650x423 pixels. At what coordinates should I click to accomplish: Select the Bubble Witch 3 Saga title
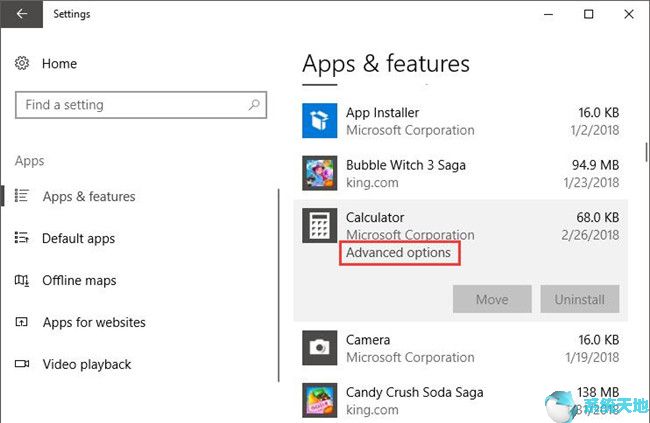point(406,165)
